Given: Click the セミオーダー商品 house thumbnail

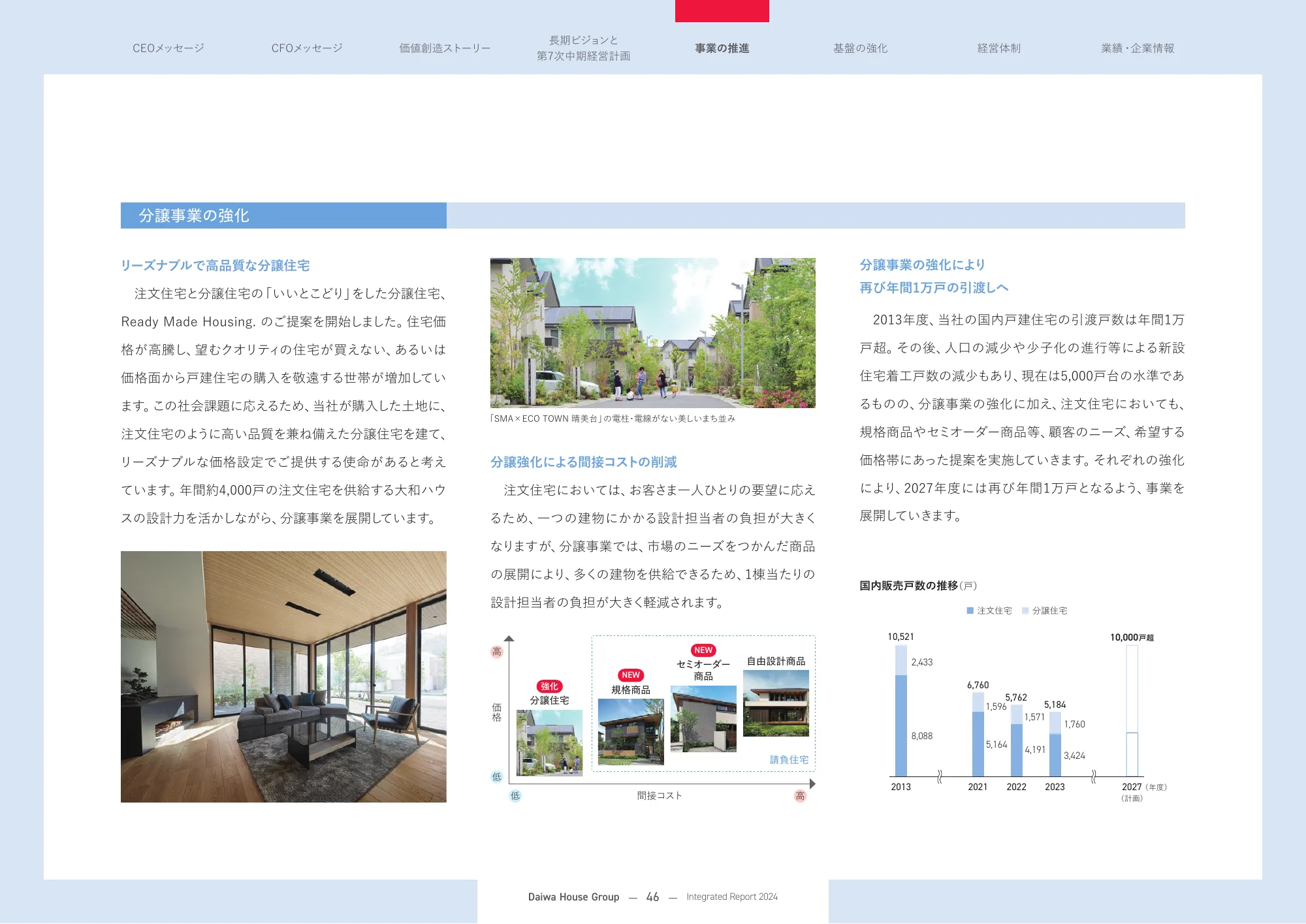Looking at the screenshot, I should click(703, 719).
